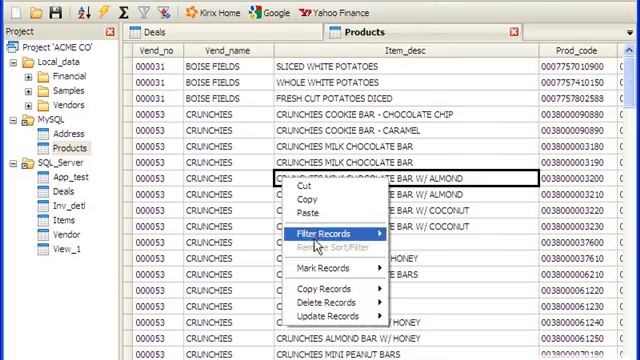This screenshot has width=640, height=360.
Task: Click CRUNCHIES COOKIE BAR - CHOCOLATE CHIP cell
Action: (x=406, y=115)
